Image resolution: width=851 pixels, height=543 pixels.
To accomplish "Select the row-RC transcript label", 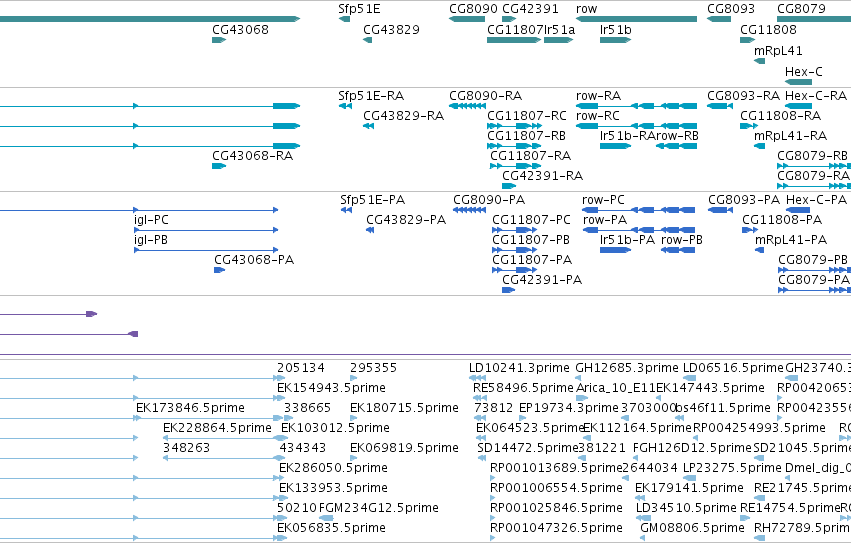I will pos(598,116).
